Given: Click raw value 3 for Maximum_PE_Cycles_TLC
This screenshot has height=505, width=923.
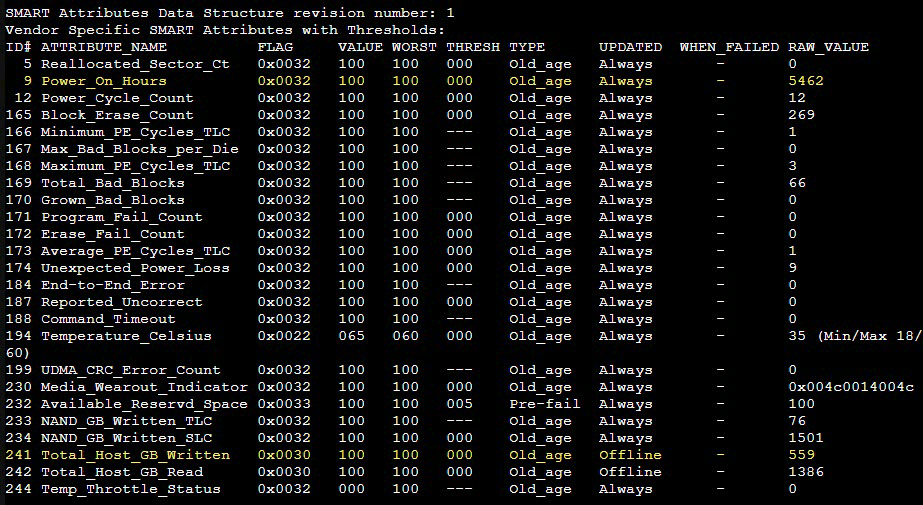Looking at the screenshot, I should pyautogui.click(x=793, y=167).
